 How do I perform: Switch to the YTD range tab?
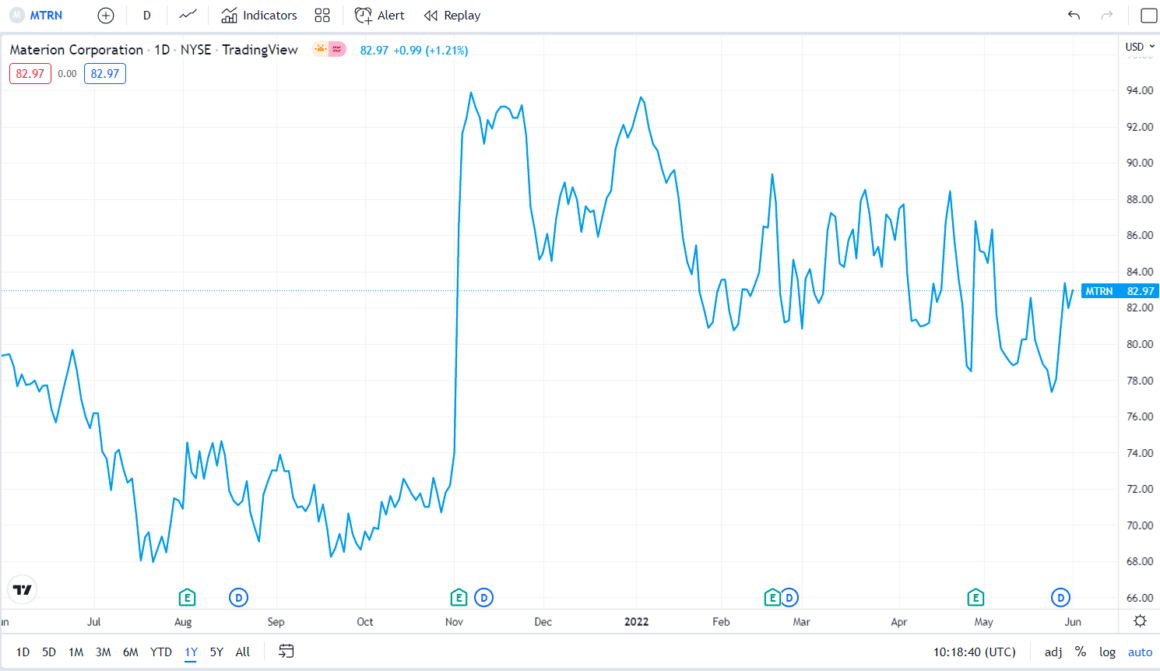coord(160,651)
